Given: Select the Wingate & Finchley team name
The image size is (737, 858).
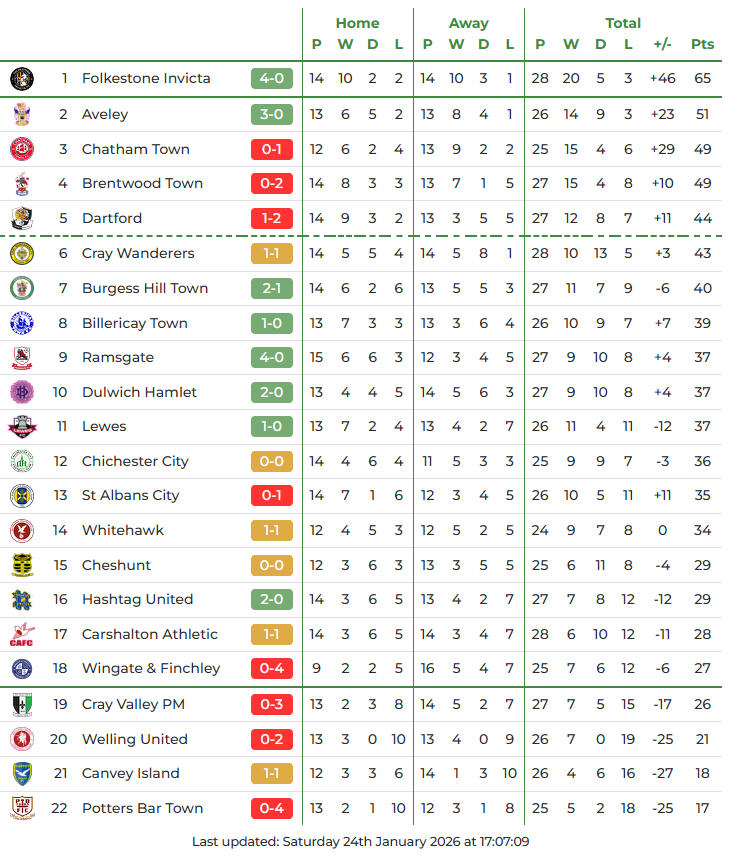Looking at the screenshot, I should coord(150,668).
